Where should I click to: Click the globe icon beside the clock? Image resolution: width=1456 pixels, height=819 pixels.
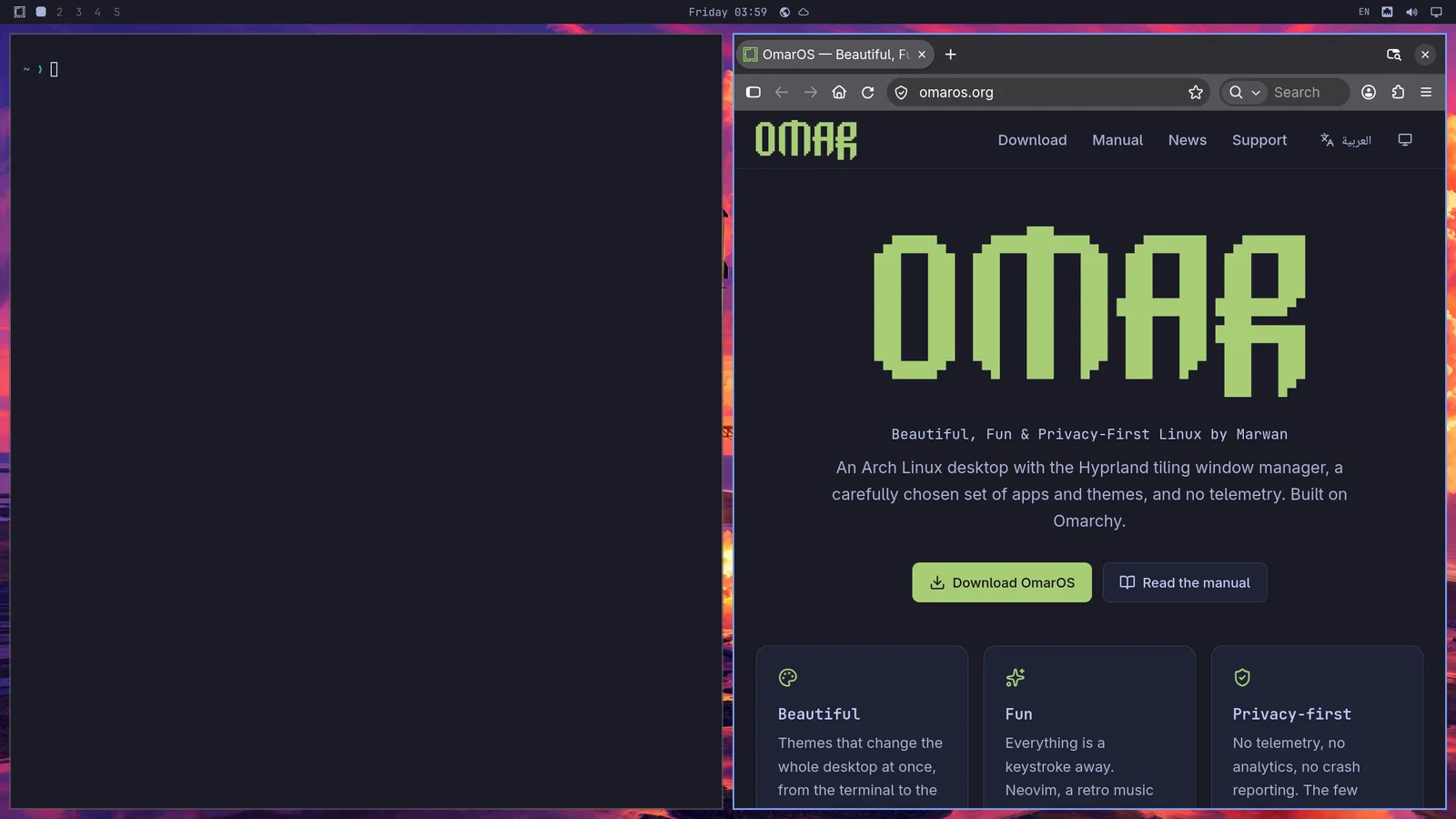(784, 12)
